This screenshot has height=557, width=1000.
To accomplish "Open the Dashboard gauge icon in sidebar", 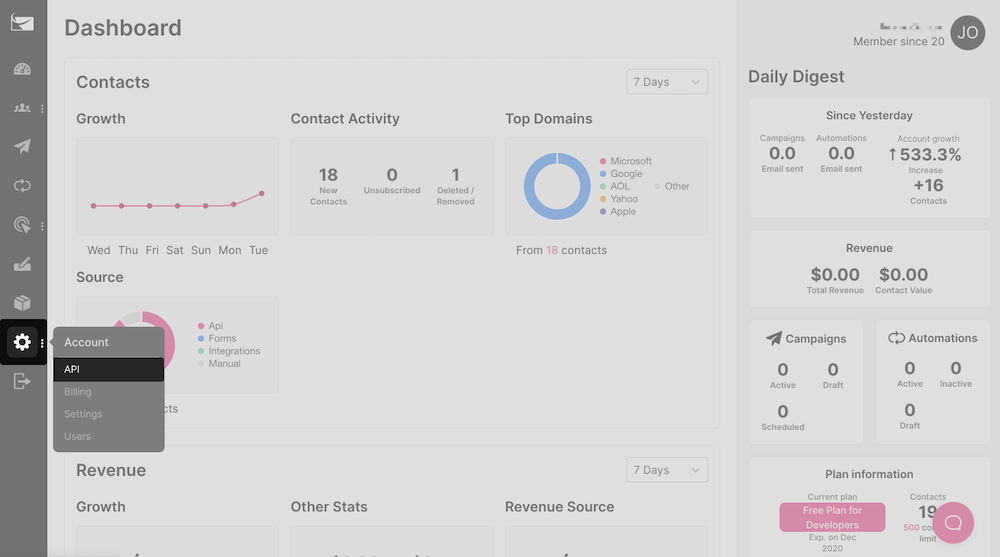I will click(22, 69).
